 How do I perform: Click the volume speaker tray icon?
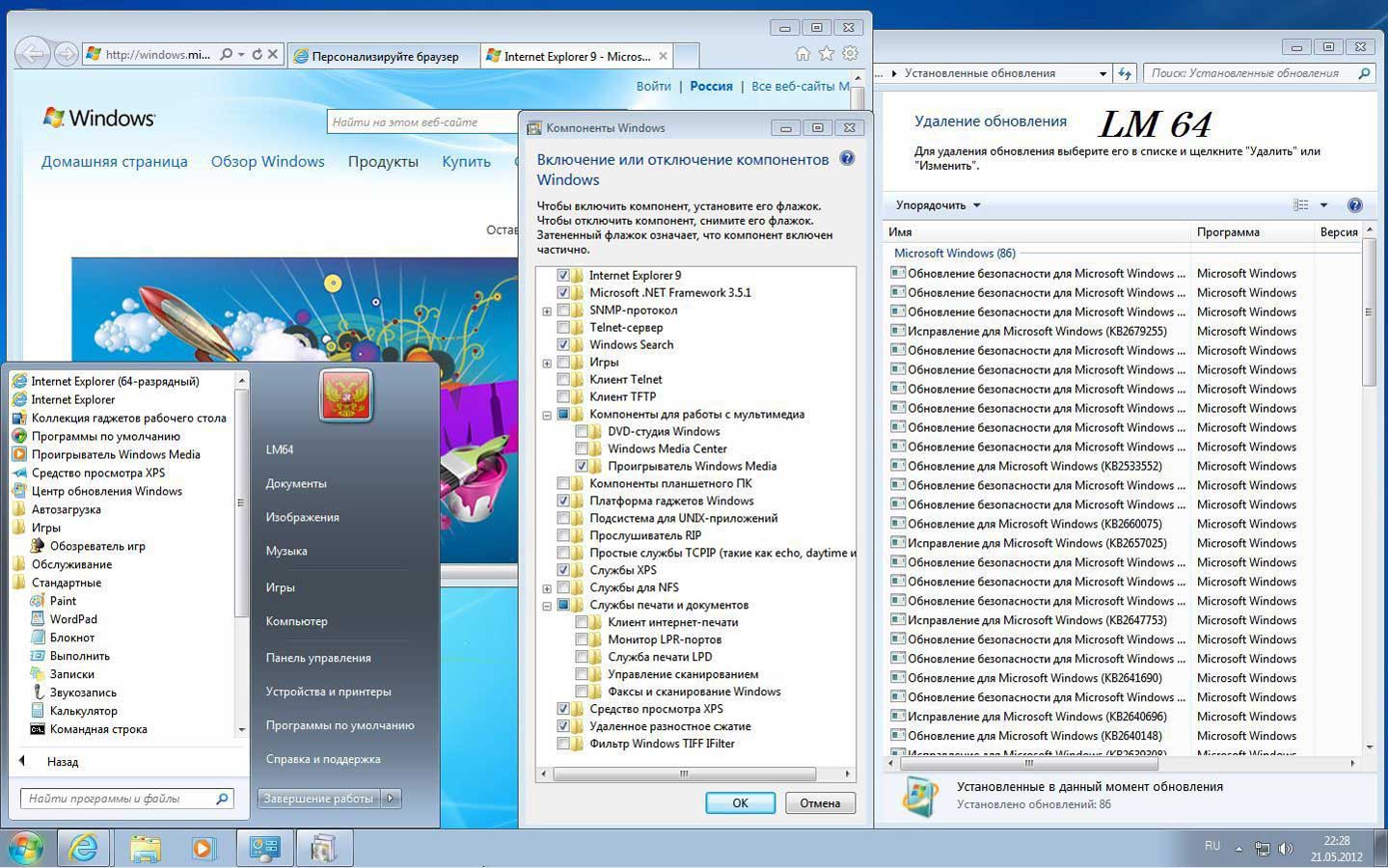pos(1285,849)
